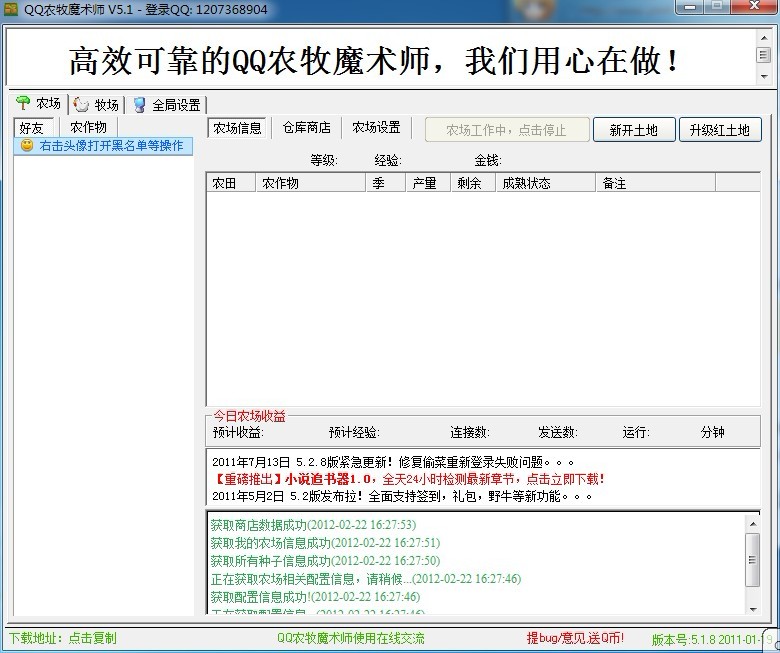Switch to the 农场设置 tab
The image size is (780, 653).
coord(376,128)
